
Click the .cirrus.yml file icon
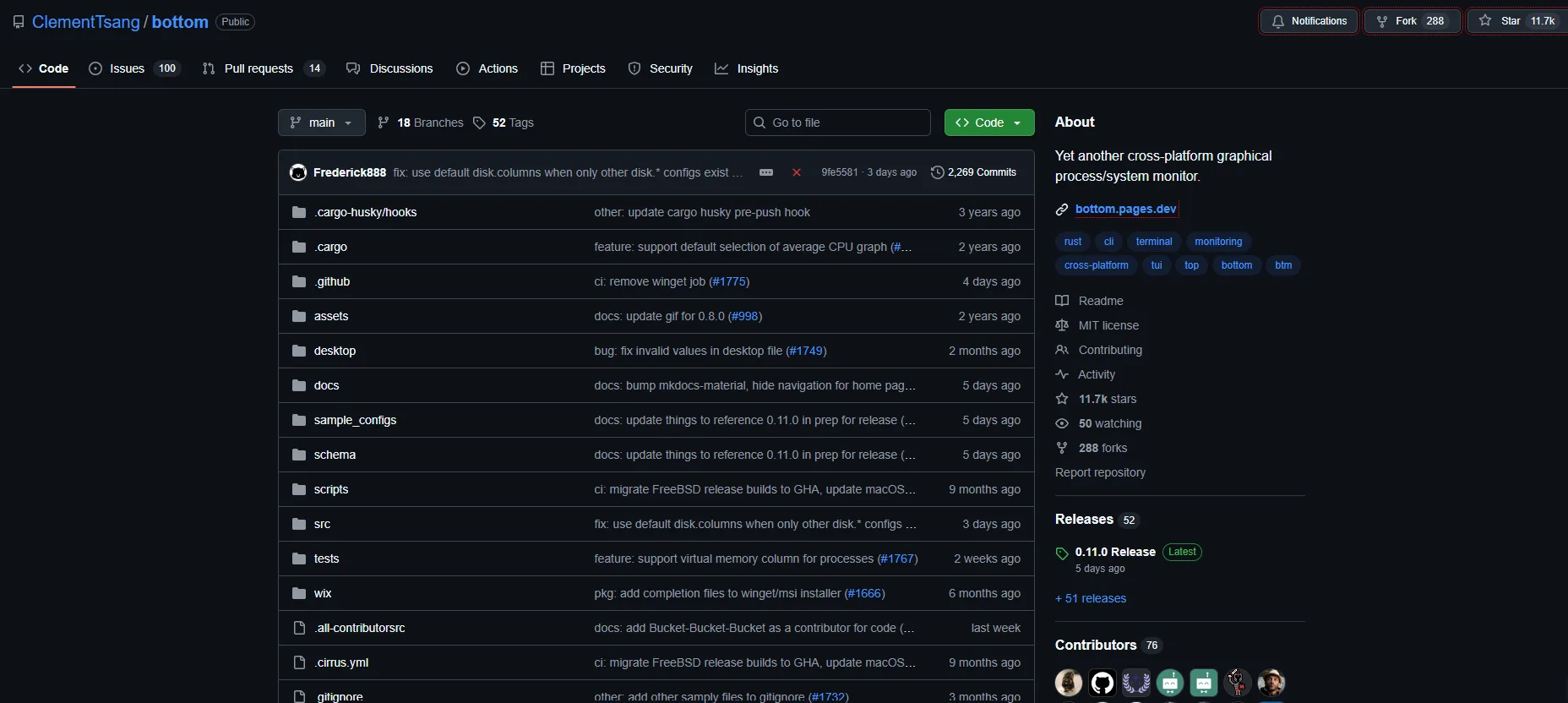[299, 662]
